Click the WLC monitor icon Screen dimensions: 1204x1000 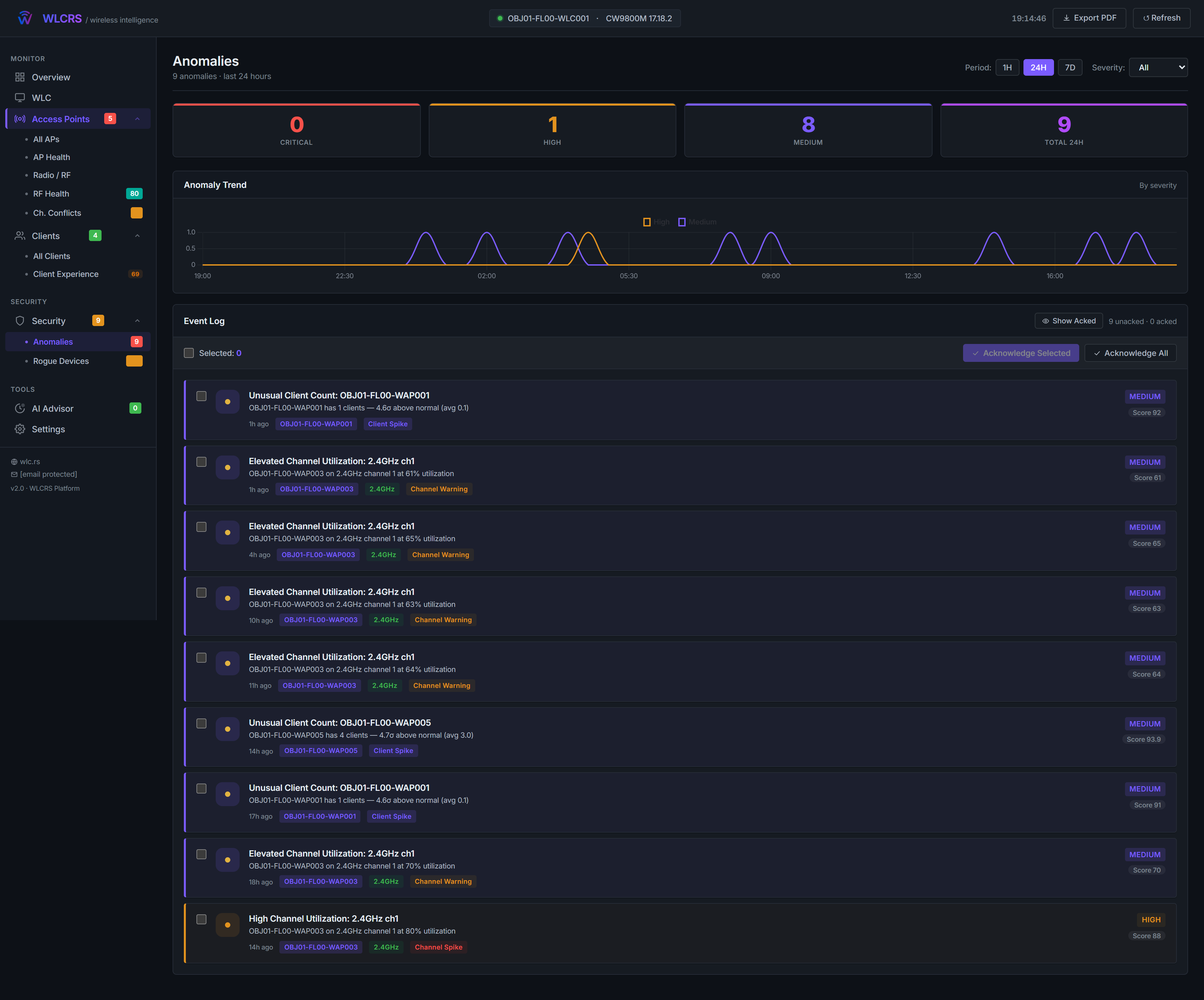(20, 98)
